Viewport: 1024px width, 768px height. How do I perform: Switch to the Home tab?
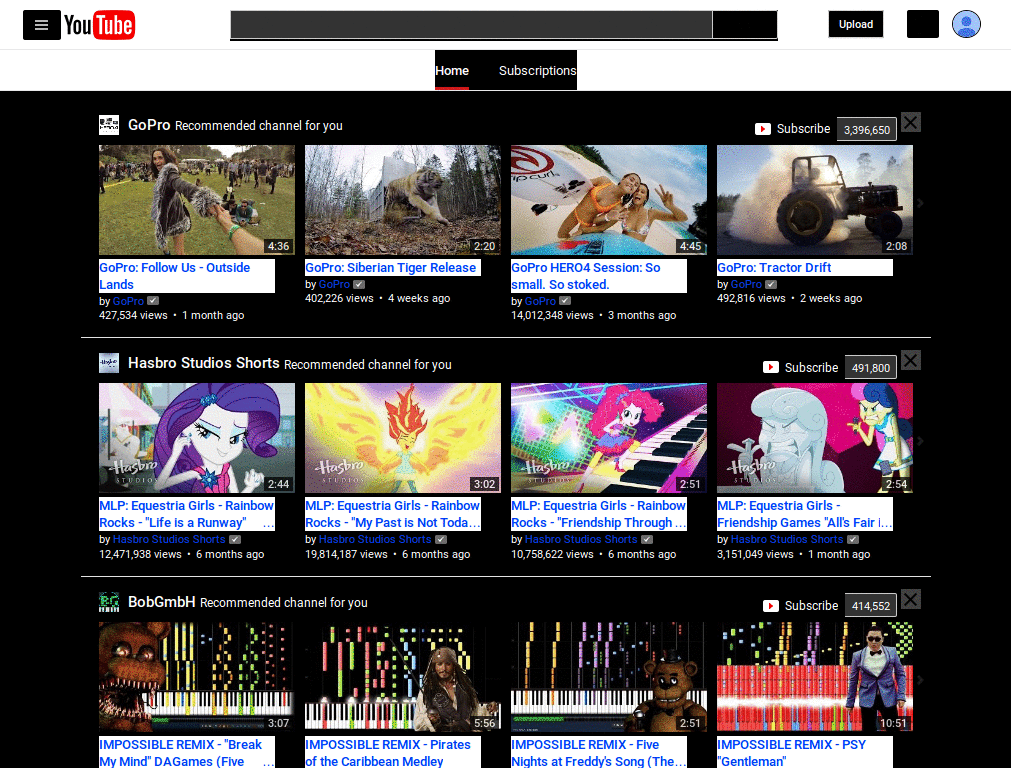(x=452, y=70)
